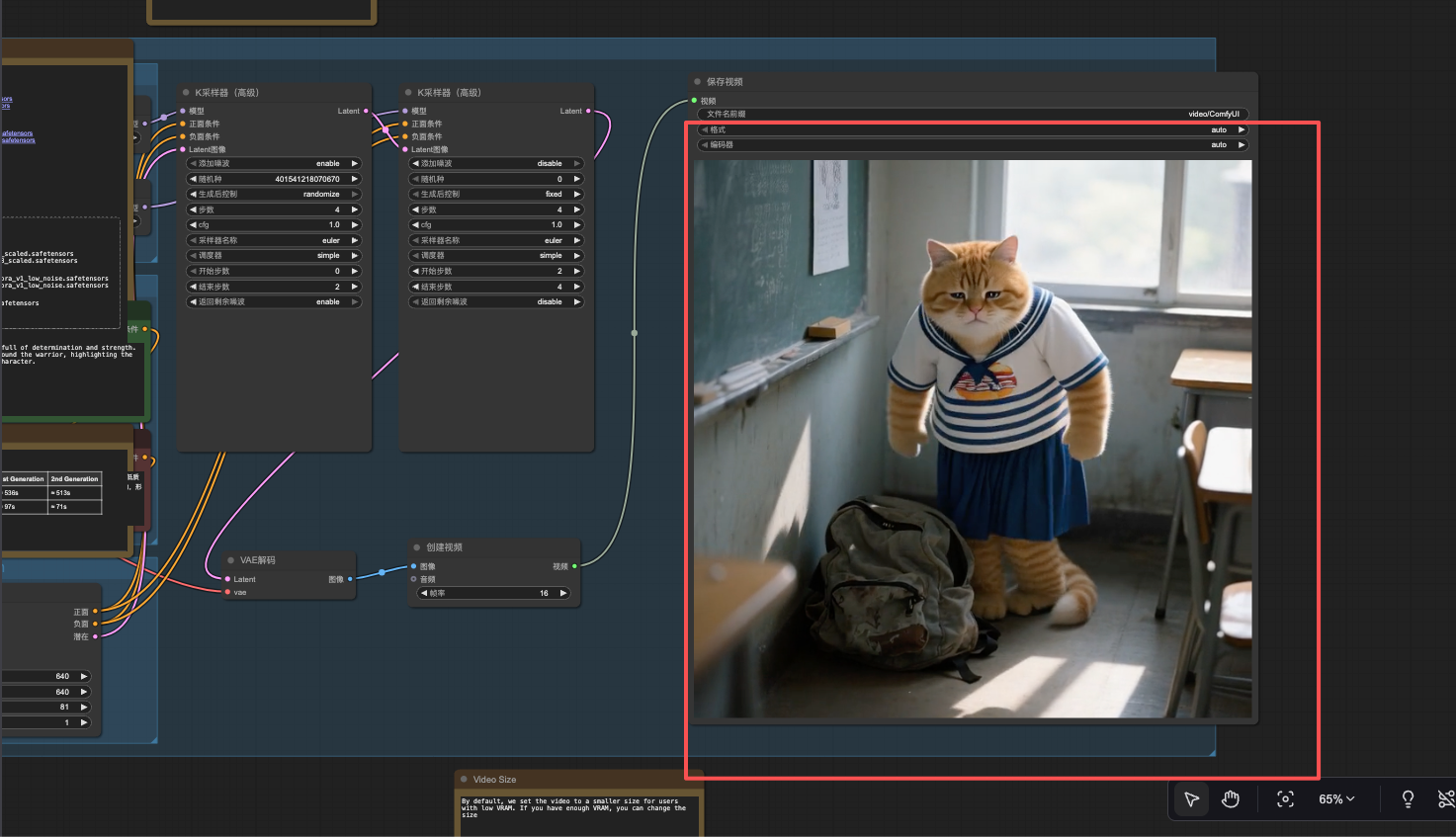Toggle link visibility scissors icon
Image resolution: width=1456 pixels, height=837 pixels.
tap(1445, 799)
